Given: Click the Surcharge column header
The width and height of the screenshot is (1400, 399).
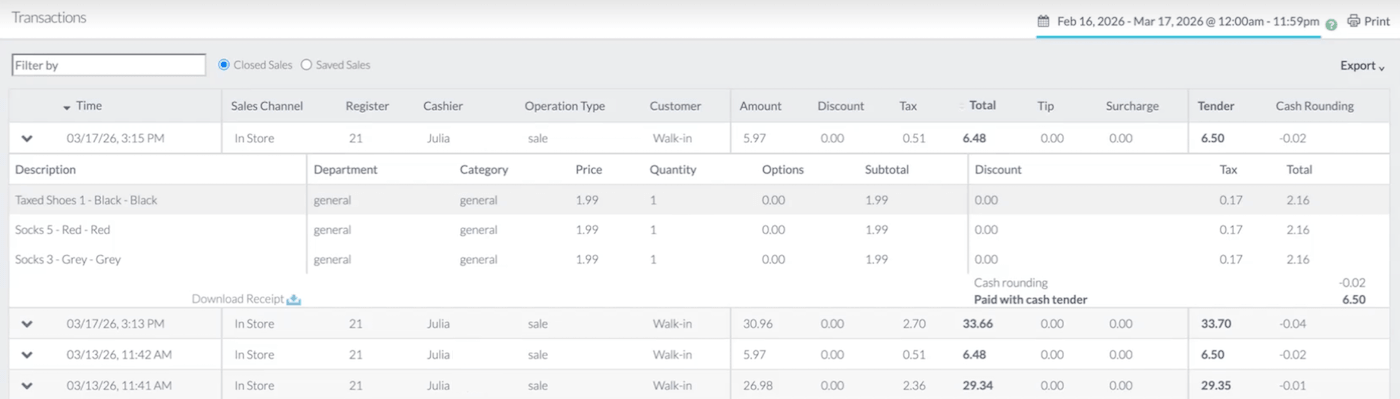Looking at the screenshot, I should pyautogui.click(x=1132, y=106).
